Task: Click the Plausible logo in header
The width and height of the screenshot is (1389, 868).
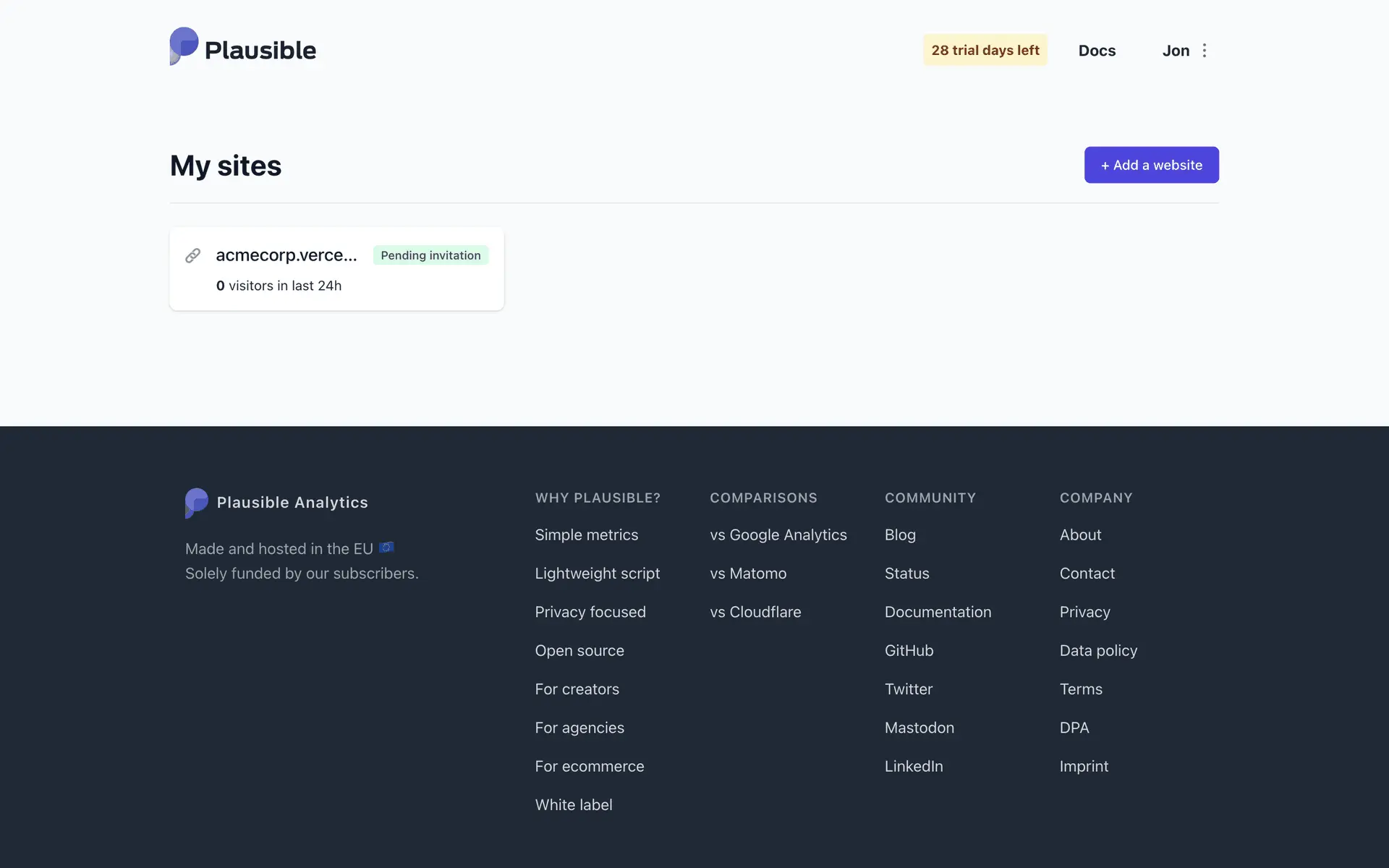Action: [243, 49]
